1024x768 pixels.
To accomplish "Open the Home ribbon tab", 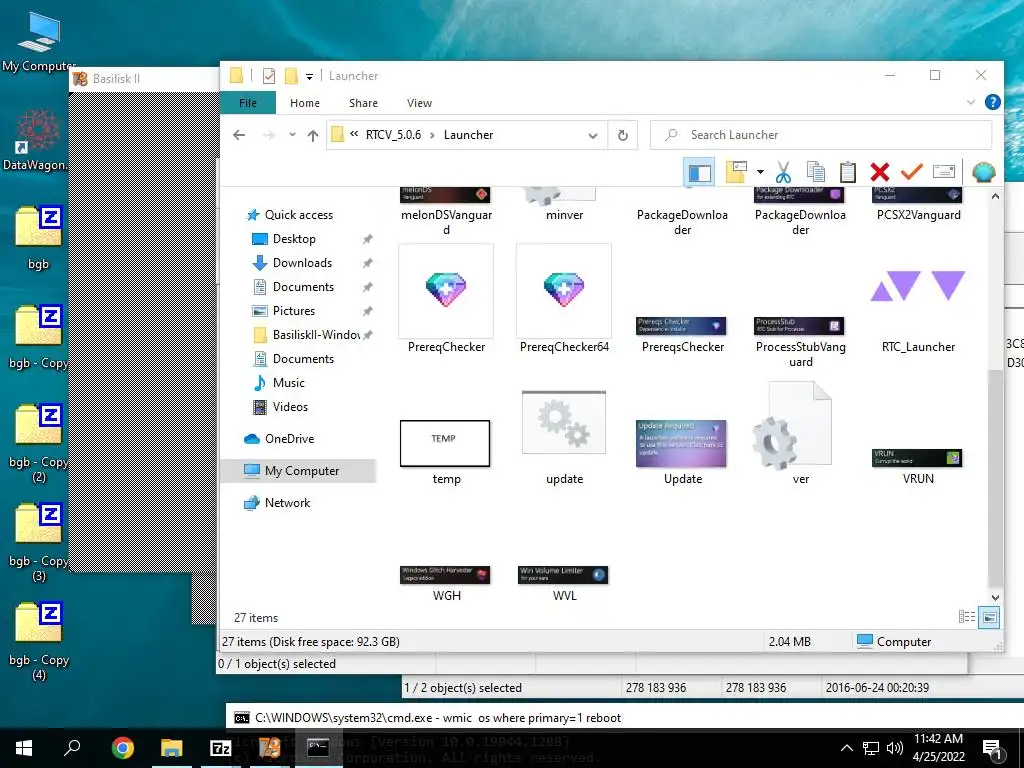I will tap(305, 103).
